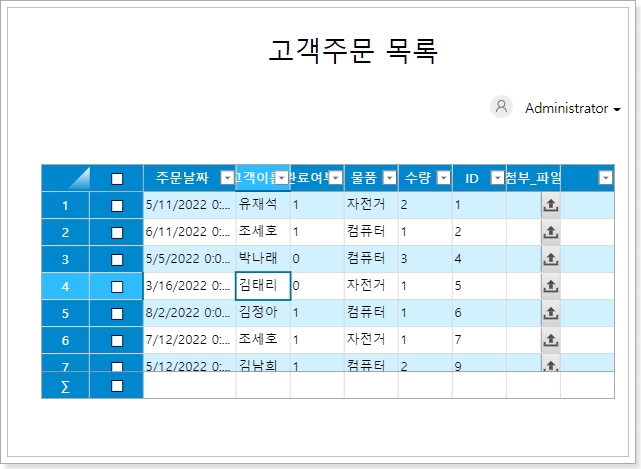Click the 유재석 cell in row 1

tap(262, 205)
